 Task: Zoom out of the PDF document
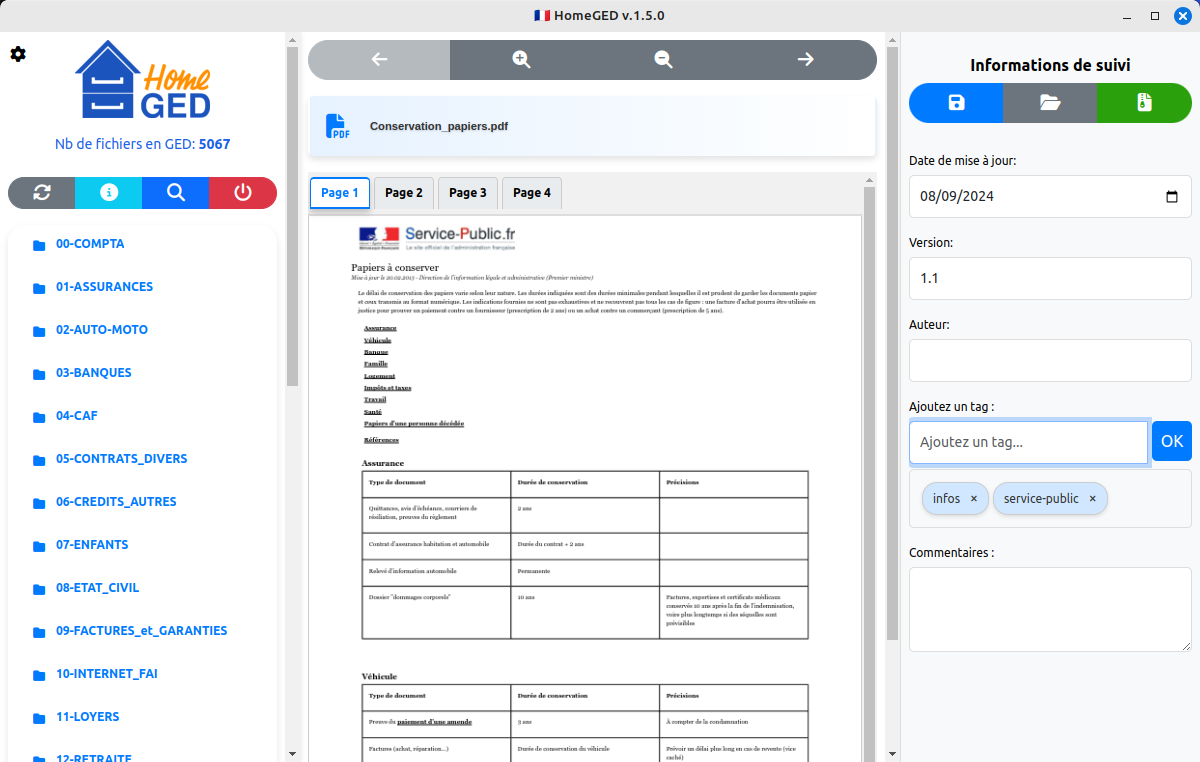[x=663, y=60]
